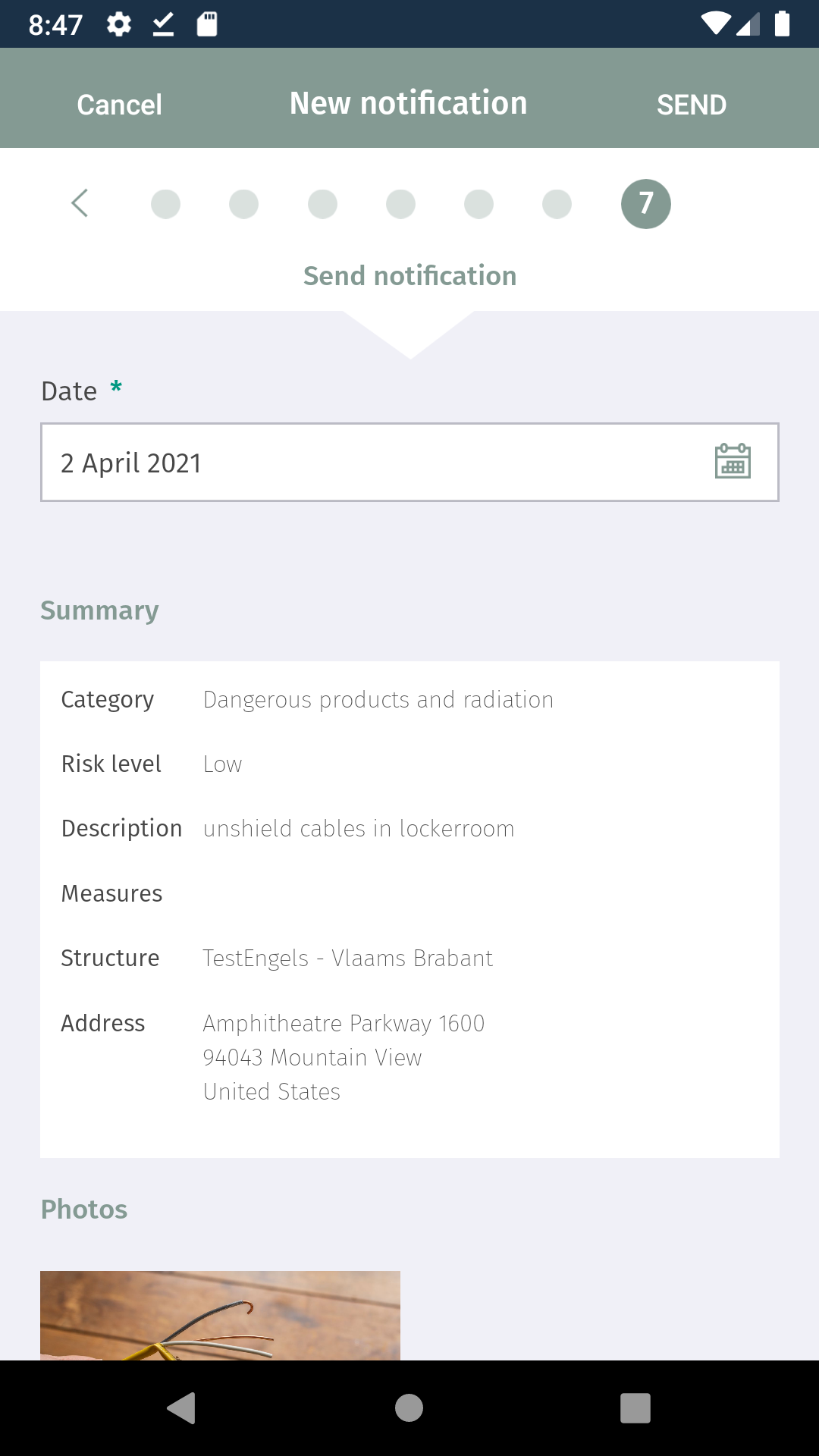
Task: Open the calendar date picker icon
Action: (x=733, y=461)
